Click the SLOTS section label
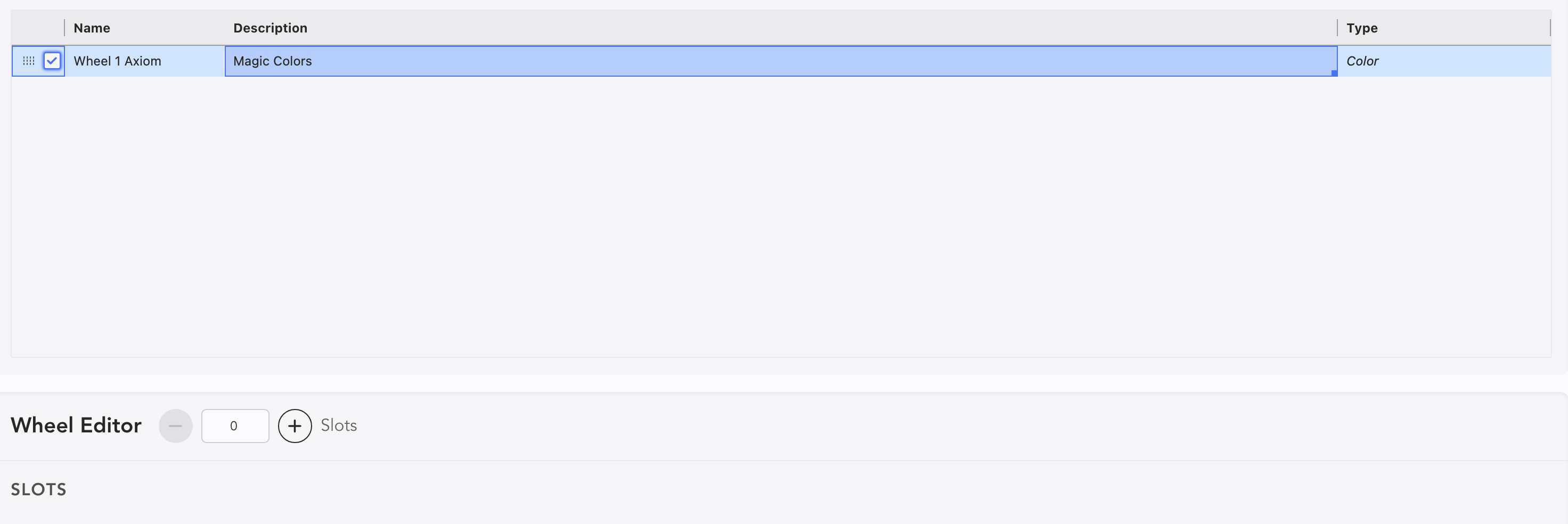This screenshot has height=524, width=1568. [x=38, y=489]
